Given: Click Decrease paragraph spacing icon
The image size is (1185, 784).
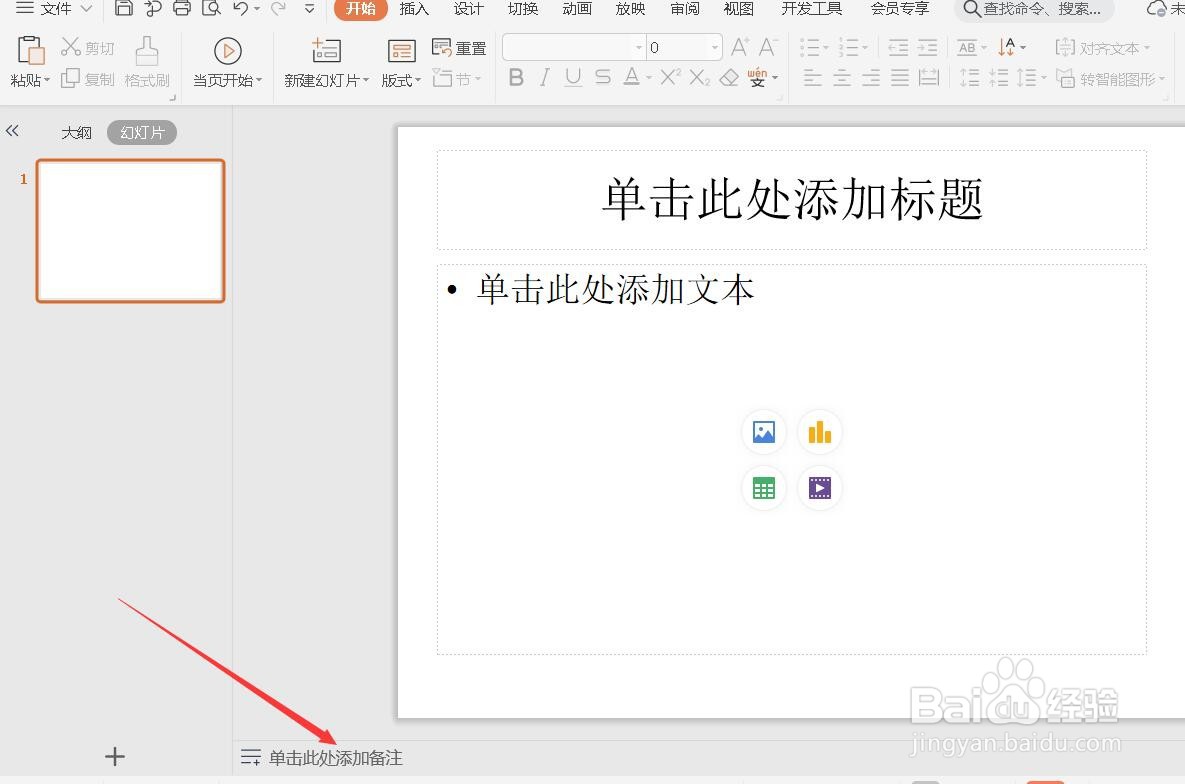Looking at the screenshot, I should click(x=998, y=78).
